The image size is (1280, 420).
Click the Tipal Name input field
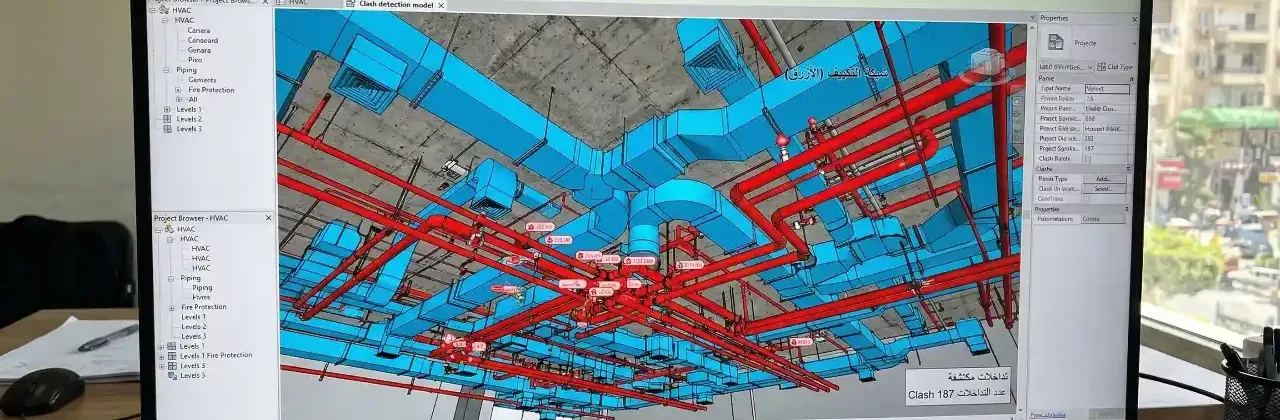point(1107,89)
